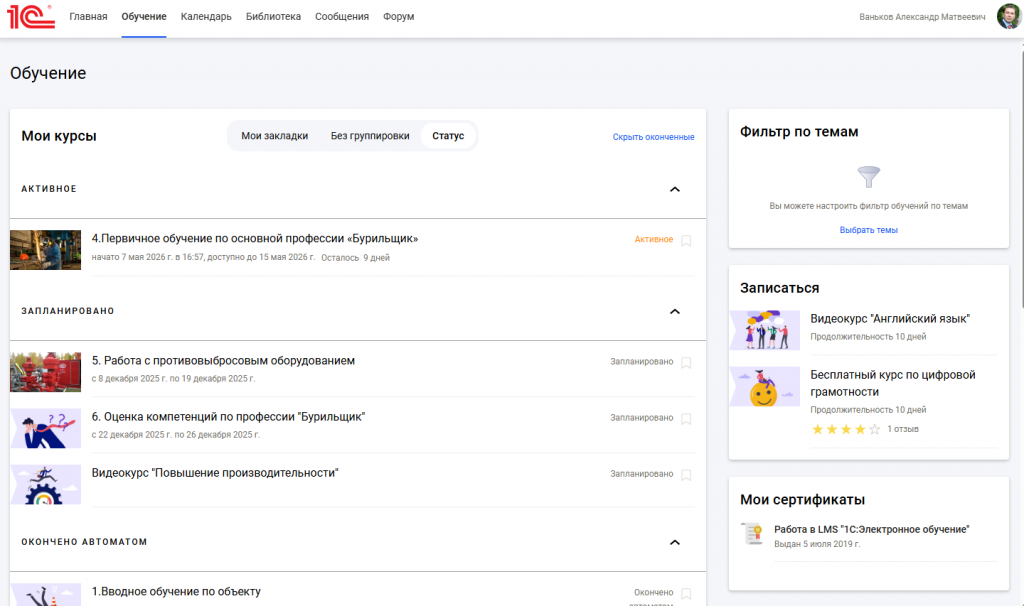The image size is (1024, 606).
Task: Click Выдан 5 июля 2019 г. text
Action: (817, 544)
